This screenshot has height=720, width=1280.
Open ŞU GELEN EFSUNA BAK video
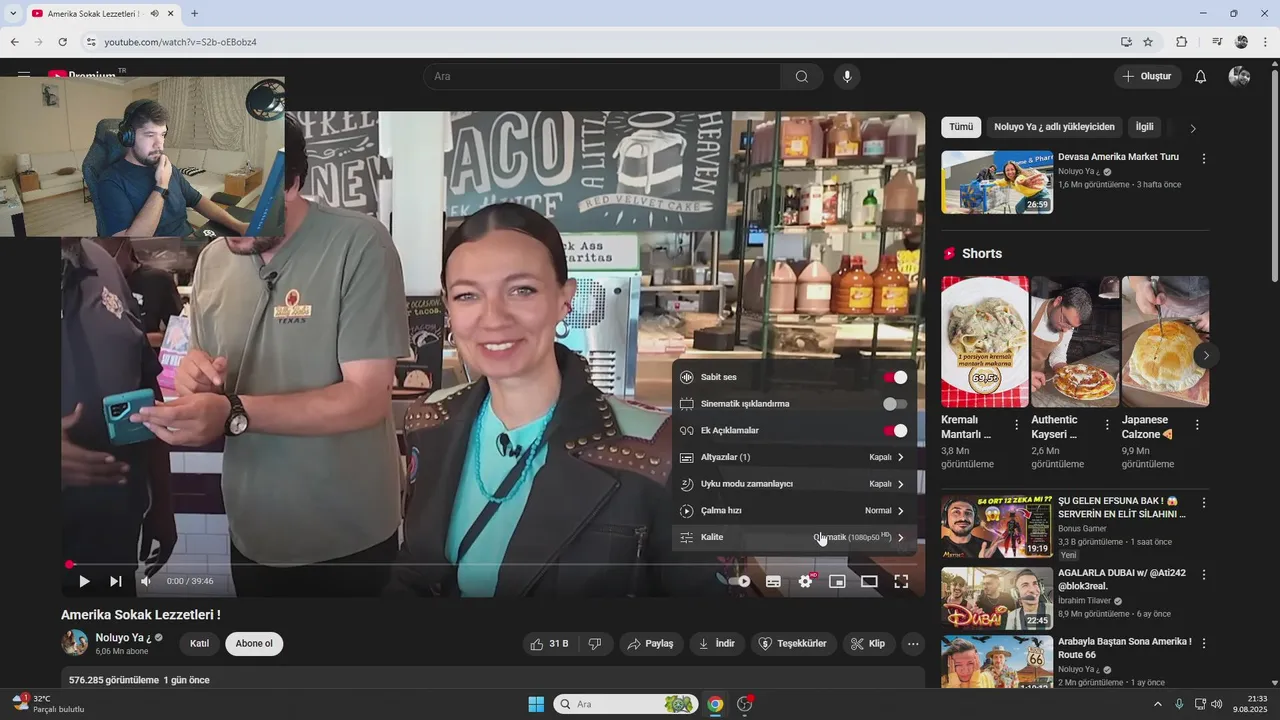(x=997, y=526)
